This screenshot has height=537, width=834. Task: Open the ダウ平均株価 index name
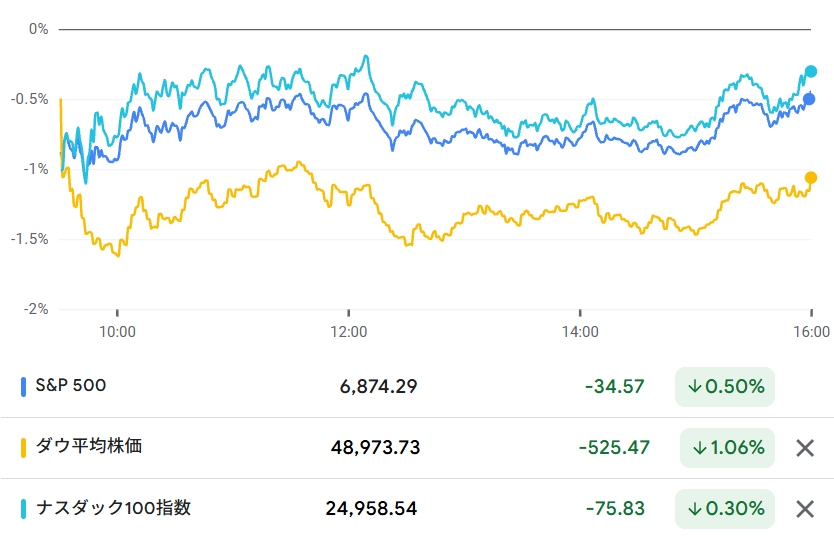coord(88,447)
